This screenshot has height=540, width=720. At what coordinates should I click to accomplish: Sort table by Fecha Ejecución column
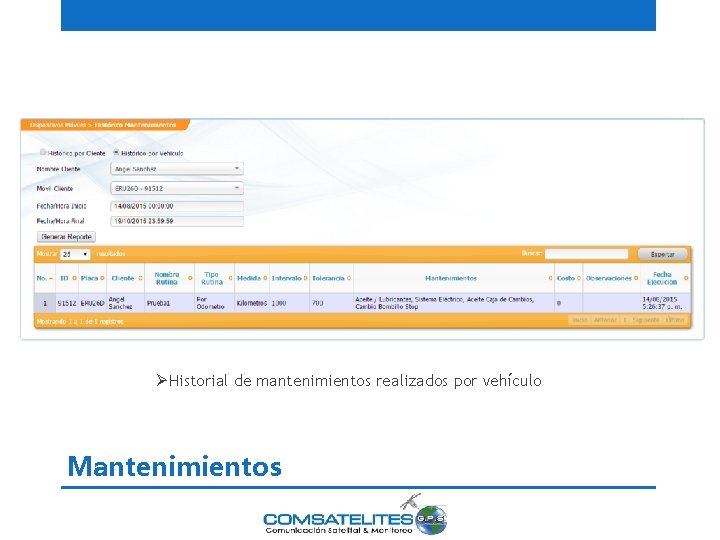(x=665, y=278)
